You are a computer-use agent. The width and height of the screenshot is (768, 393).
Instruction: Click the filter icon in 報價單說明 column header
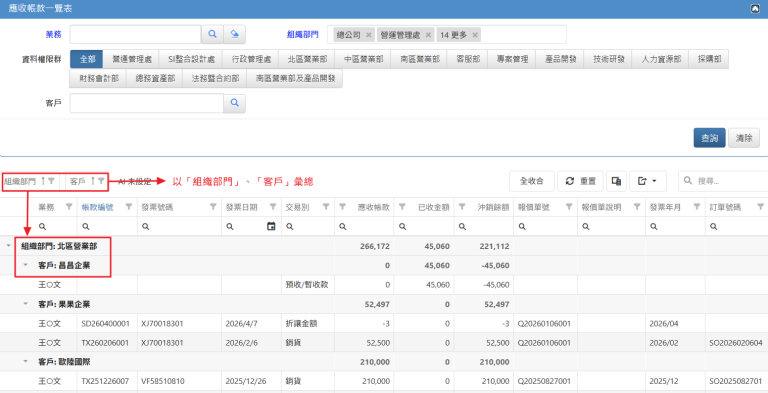(636, 207)
